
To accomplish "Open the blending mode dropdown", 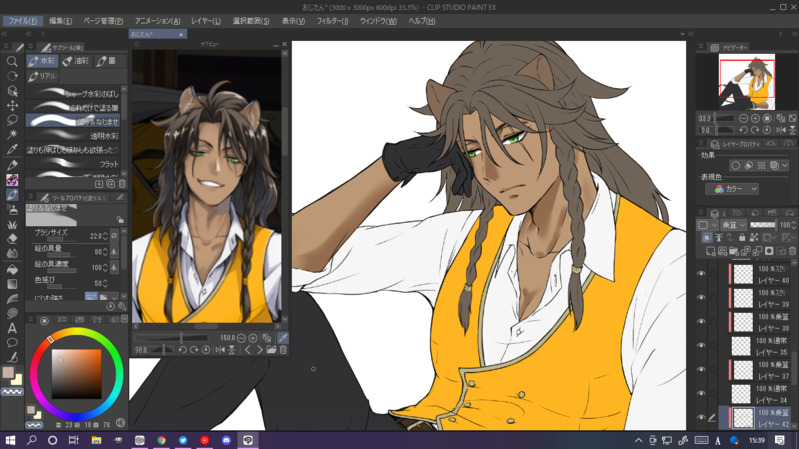I will pyautogui.click(x=734, y=225).
